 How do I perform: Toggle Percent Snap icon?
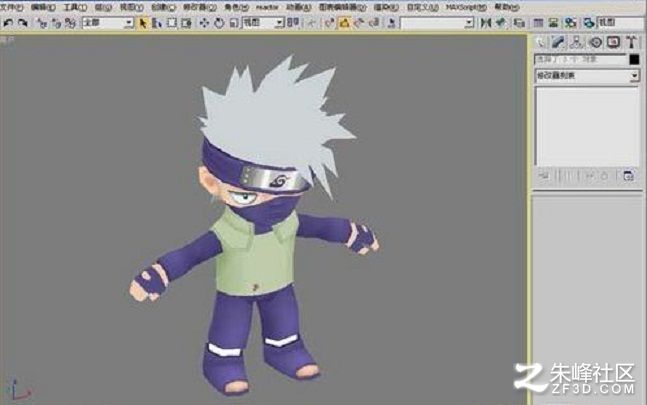359,23
